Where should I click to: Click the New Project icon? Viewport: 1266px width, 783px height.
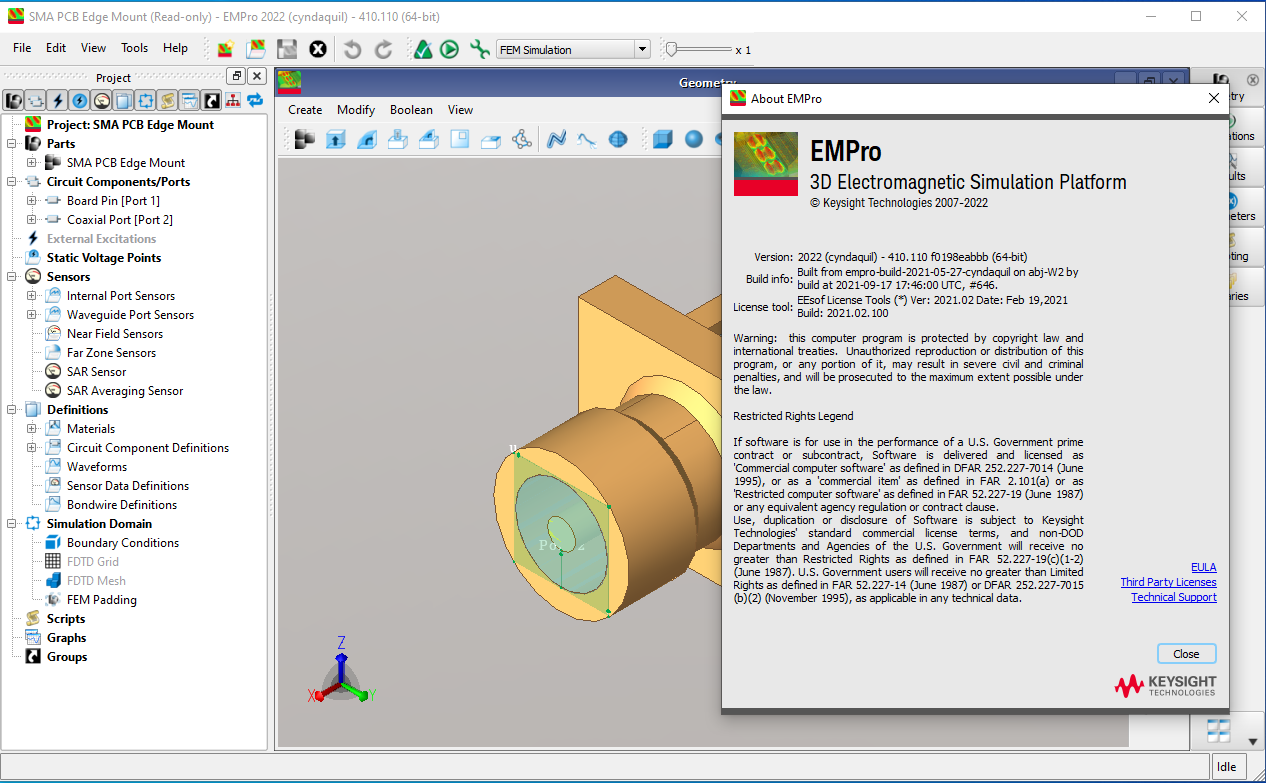click(226, 49)
